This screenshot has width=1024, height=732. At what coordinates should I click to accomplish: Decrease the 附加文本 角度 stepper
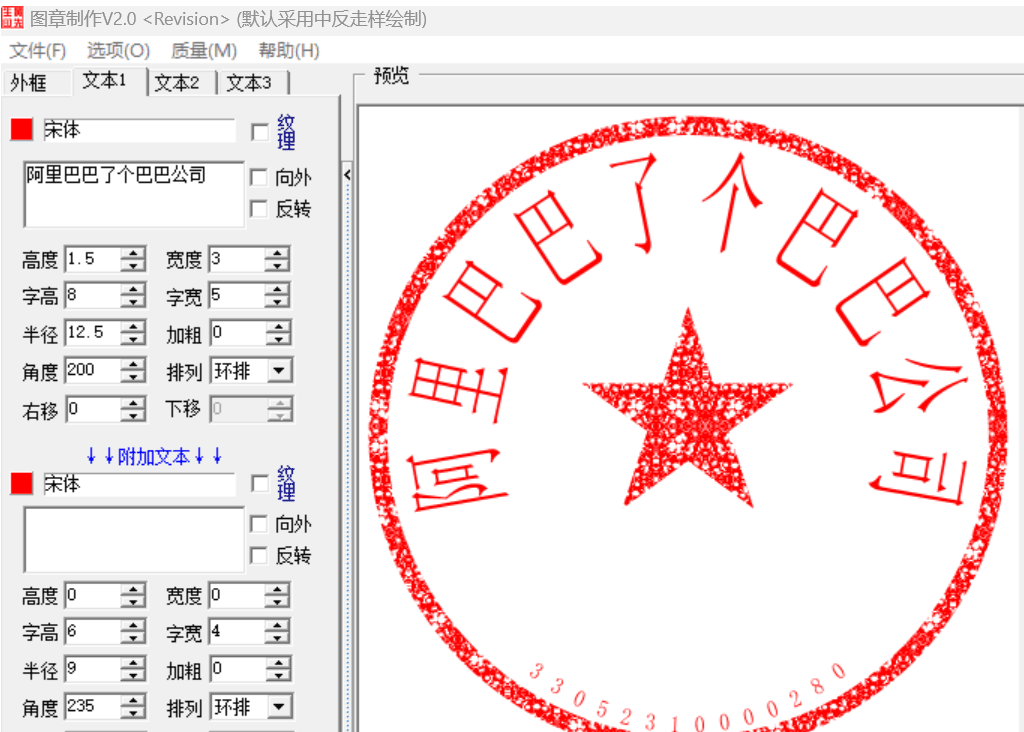tap(133, 713)
